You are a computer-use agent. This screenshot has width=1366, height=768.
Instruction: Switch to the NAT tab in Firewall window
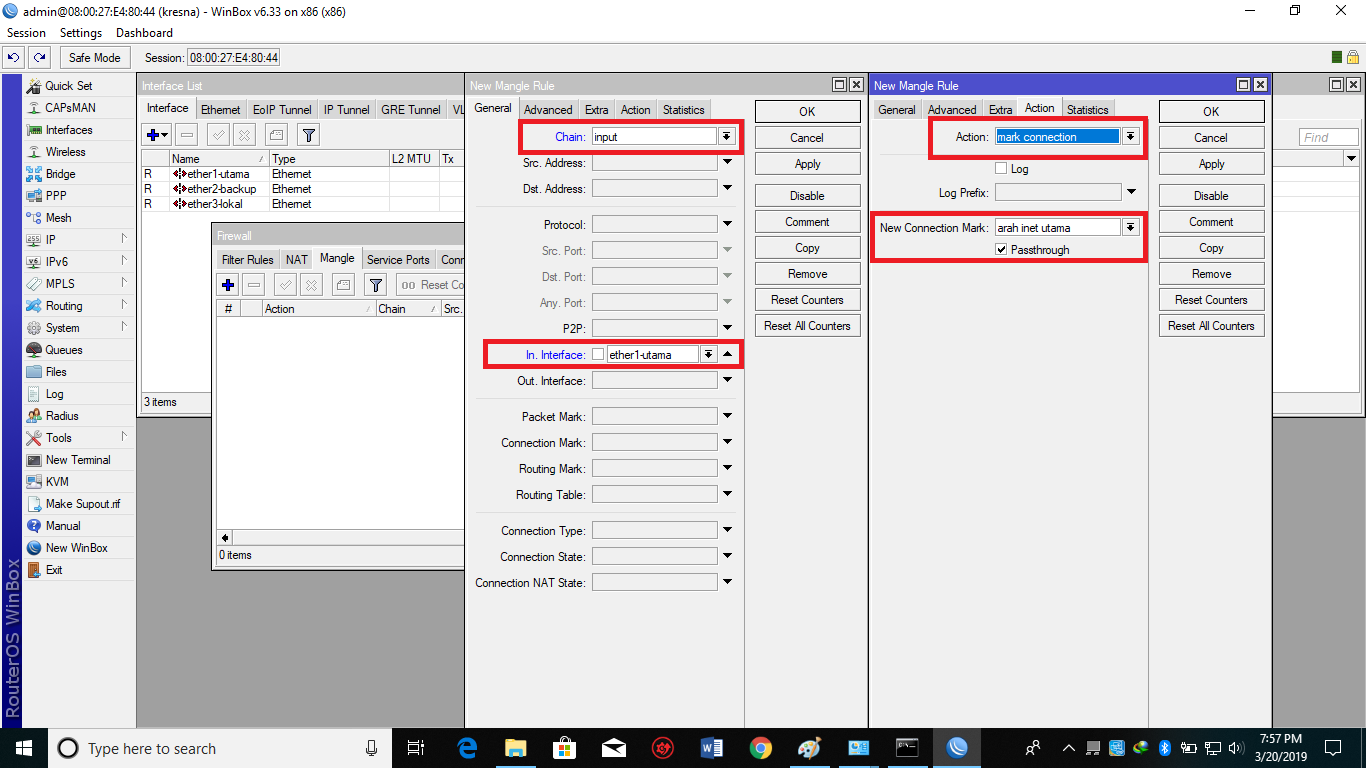(x=297, y=260)
